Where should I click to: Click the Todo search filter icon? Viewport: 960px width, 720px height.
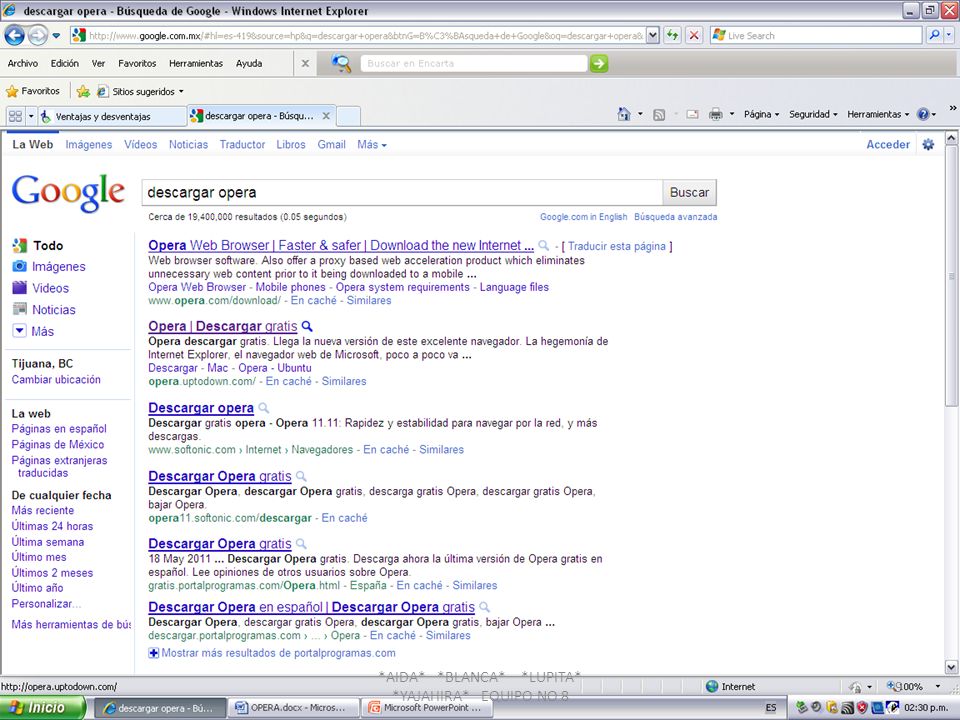click(x=20, y=246)
